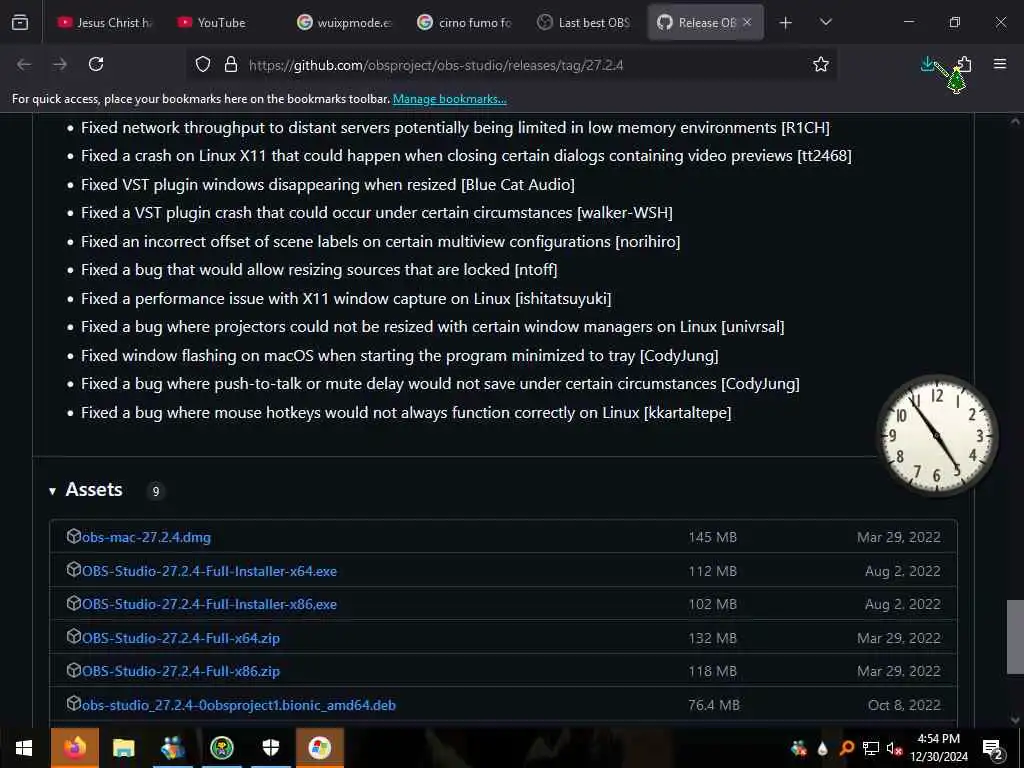Click package icon beside obs-mac-27.2.4.dmg

pos(74,536)
